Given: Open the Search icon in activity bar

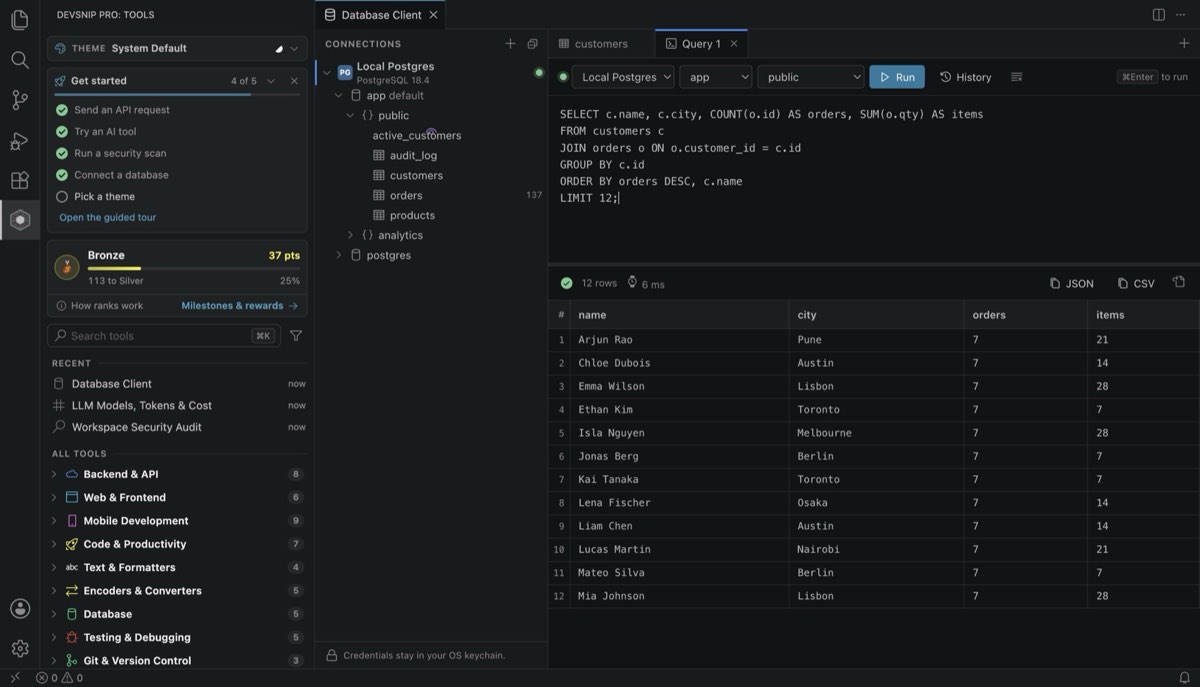Looking at the screenshot, I should point(19,60).
